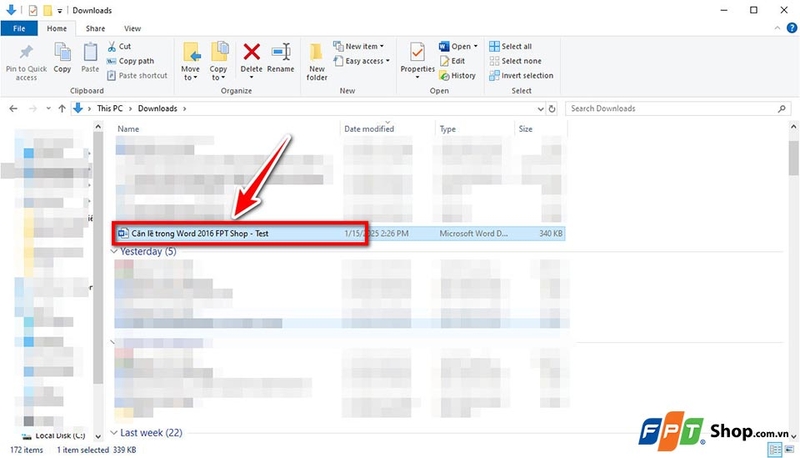Click the navigation pane scrollbar
The height and width of the screenshot is (458, 800).
point(98,258)
